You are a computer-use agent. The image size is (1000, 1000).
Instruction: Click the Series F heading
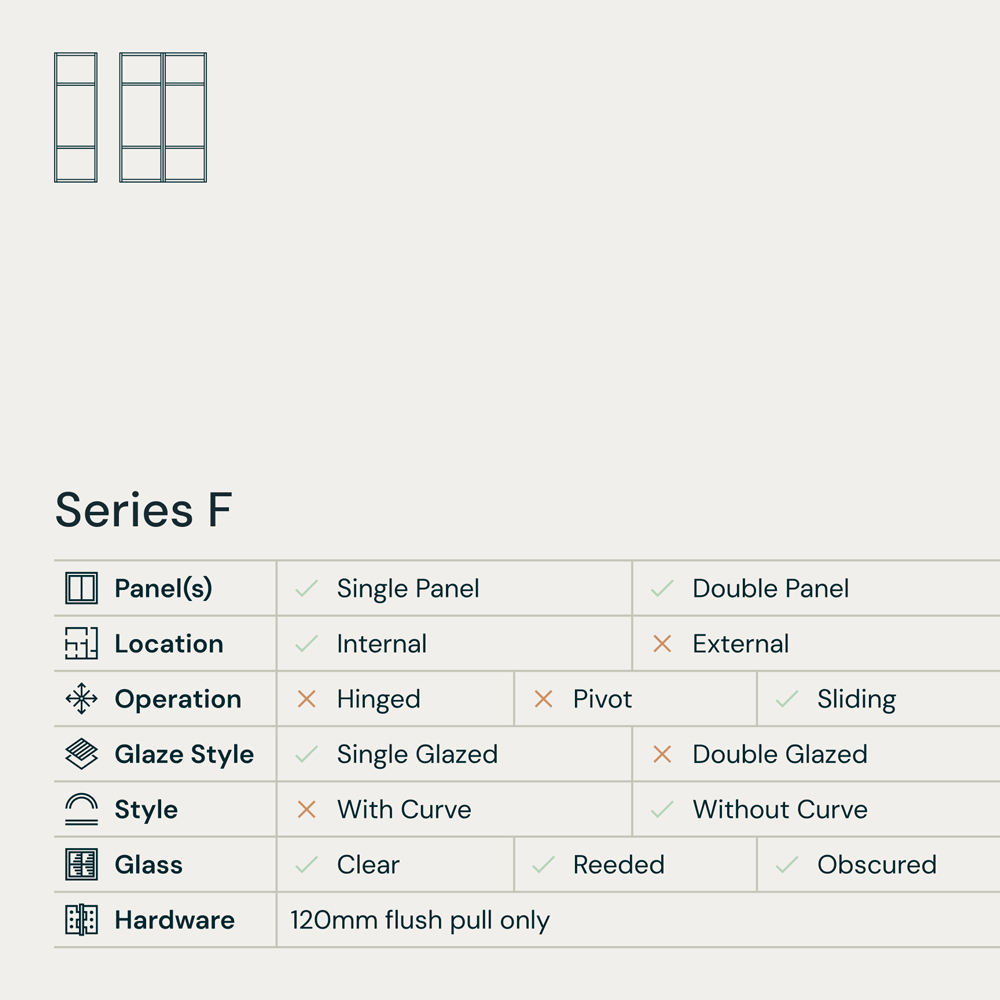click(x=144, y=510)
